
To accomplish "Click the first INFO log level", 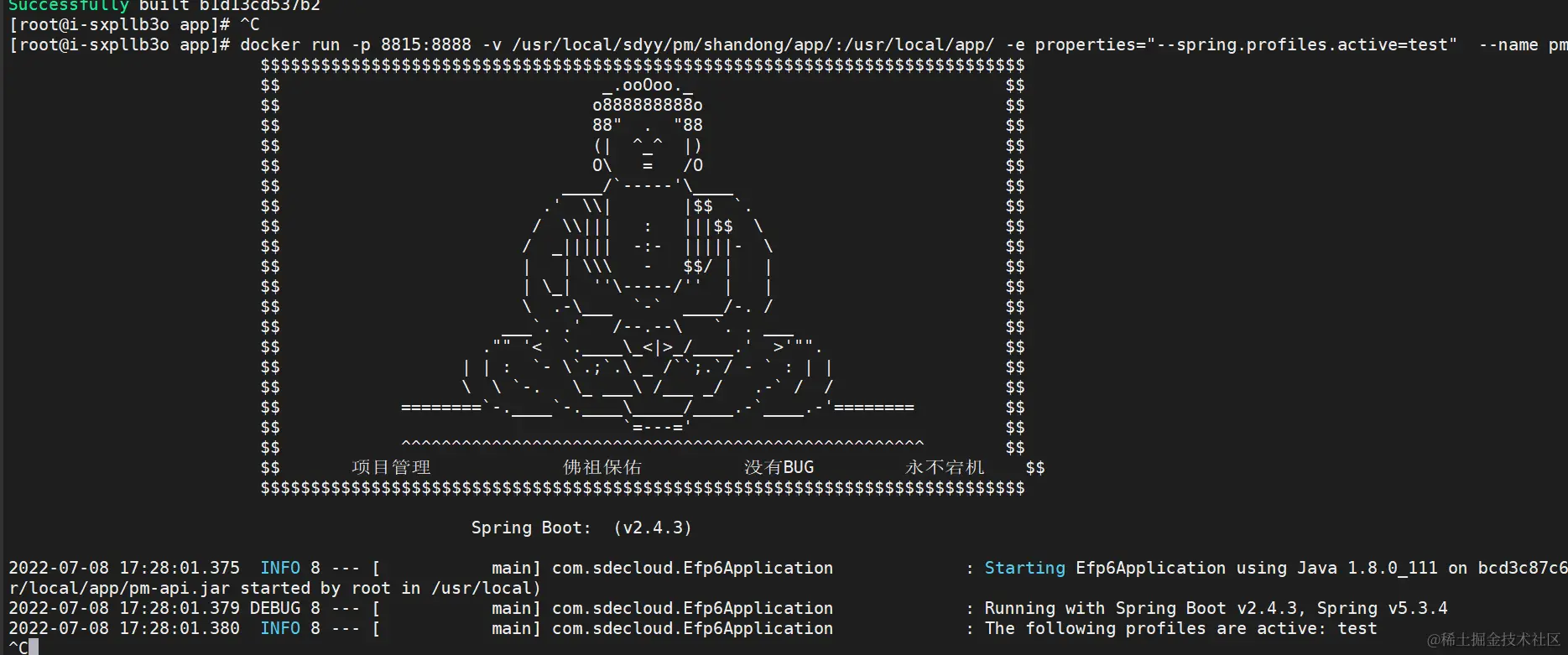I will (x=280, y=568).
